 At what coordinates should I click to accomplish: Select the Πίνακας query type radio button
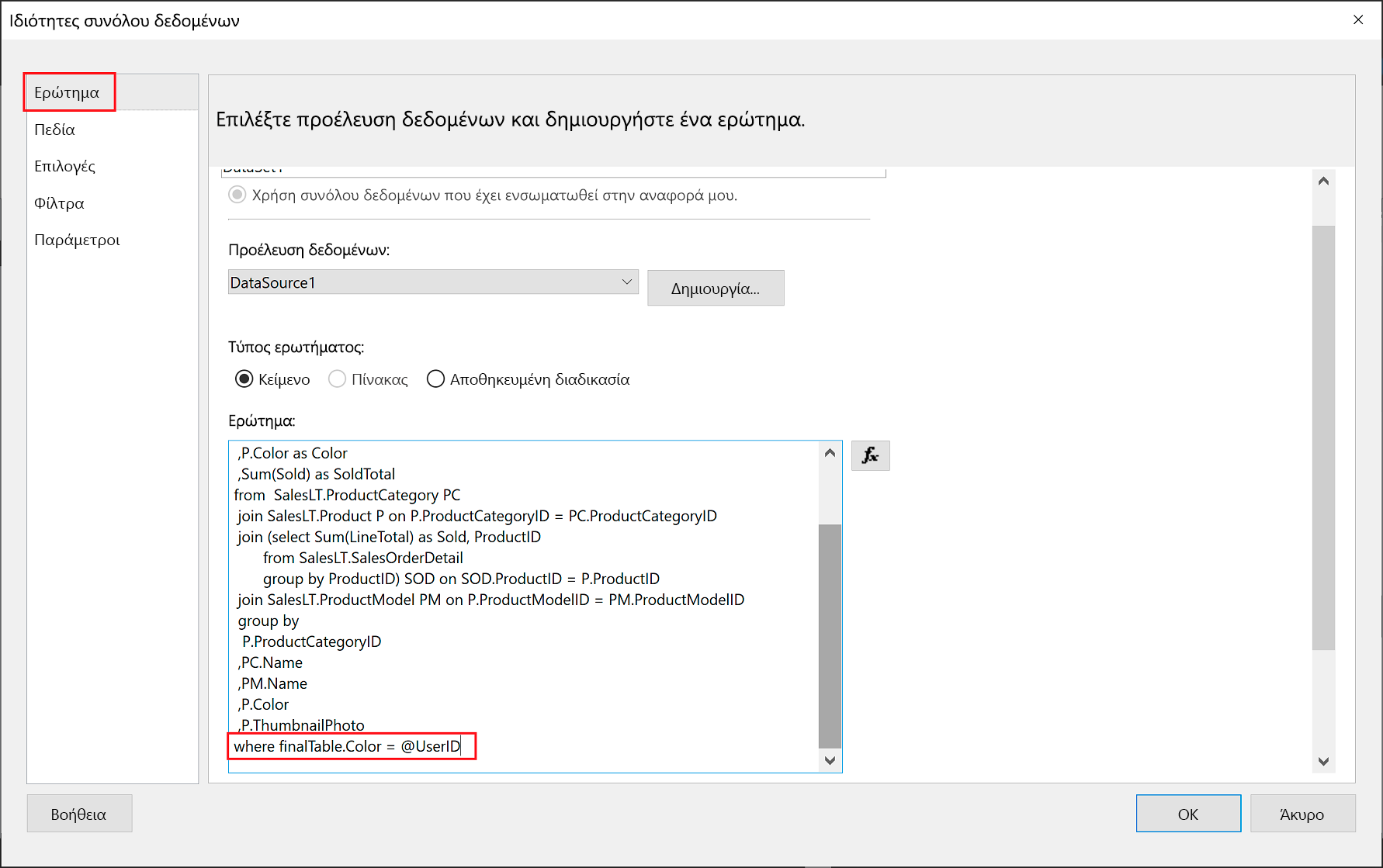[338, 379]
